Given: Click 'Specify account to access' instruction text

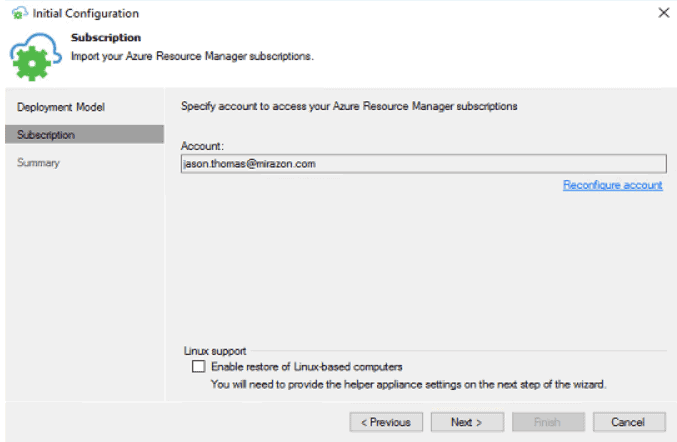Looking at the screenshot, I should pos(349,106).
